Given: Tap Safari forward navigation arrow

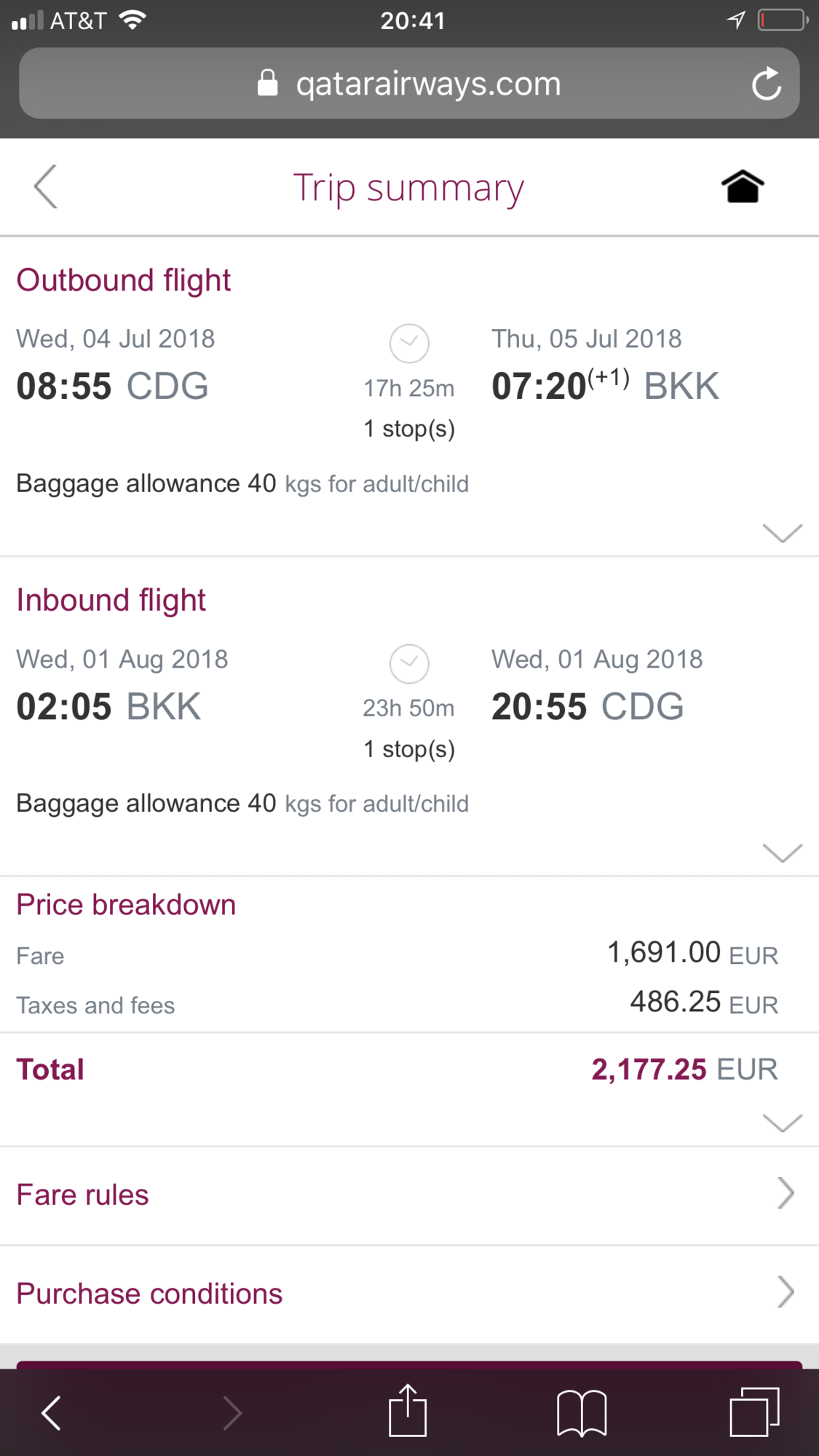Looking at the screenshot, I should click(x=232, y=1413).
